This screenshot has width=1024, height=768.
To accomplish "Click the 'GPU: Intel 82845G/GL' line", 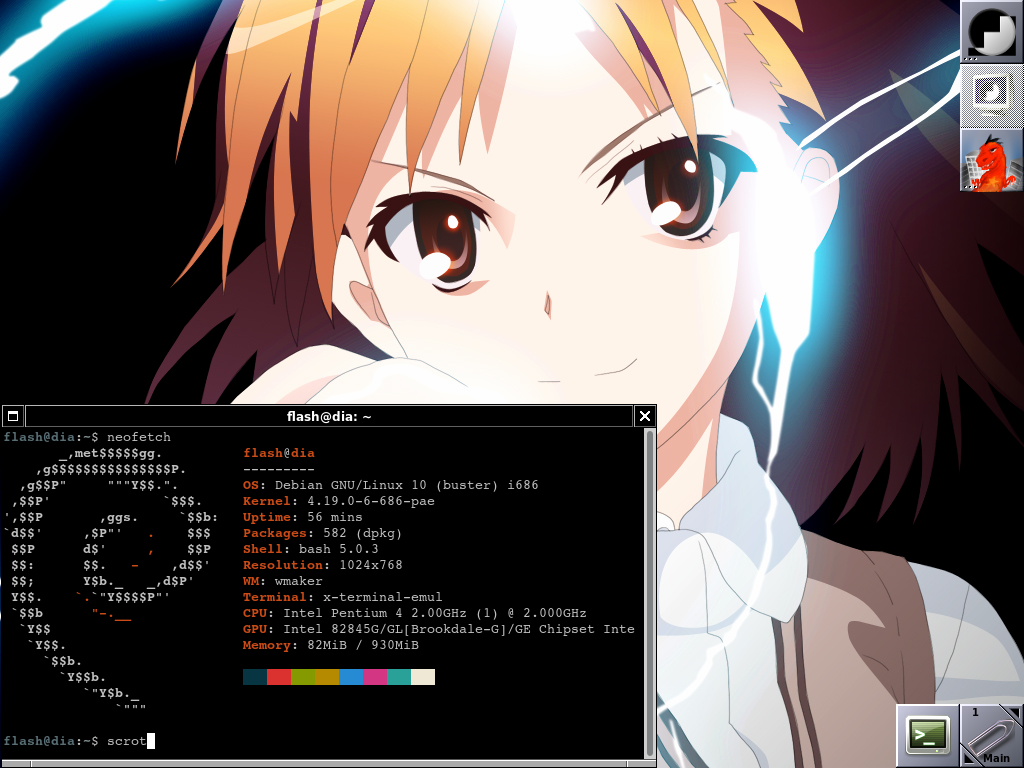I will pyautogui.click(x=439, y=629).
